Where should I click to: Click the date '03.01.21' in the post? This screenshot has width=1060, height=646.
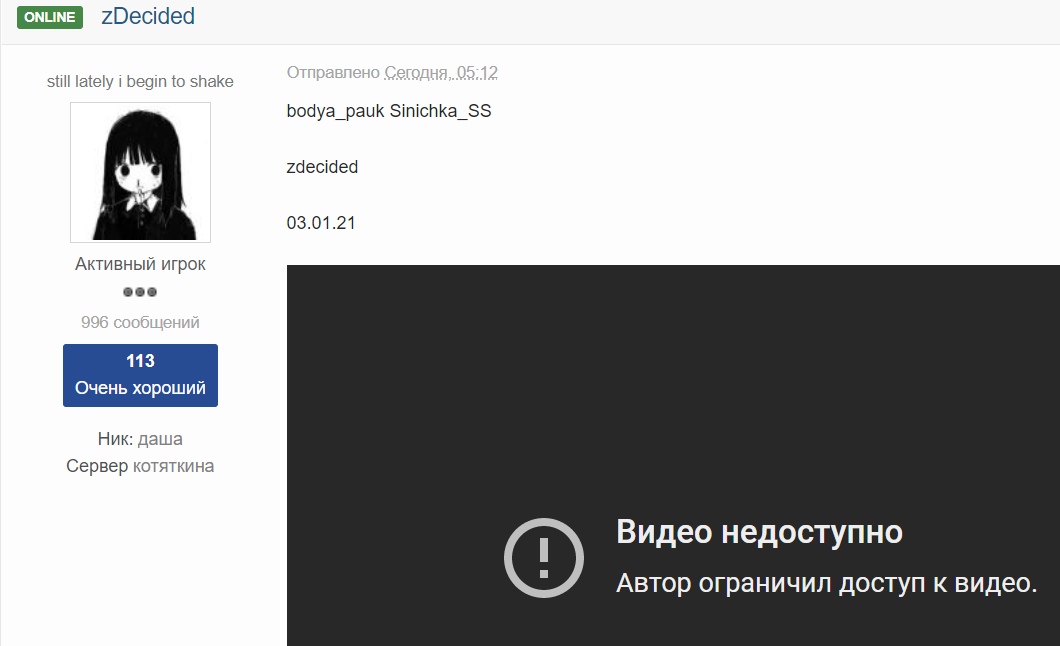(321, 223)
